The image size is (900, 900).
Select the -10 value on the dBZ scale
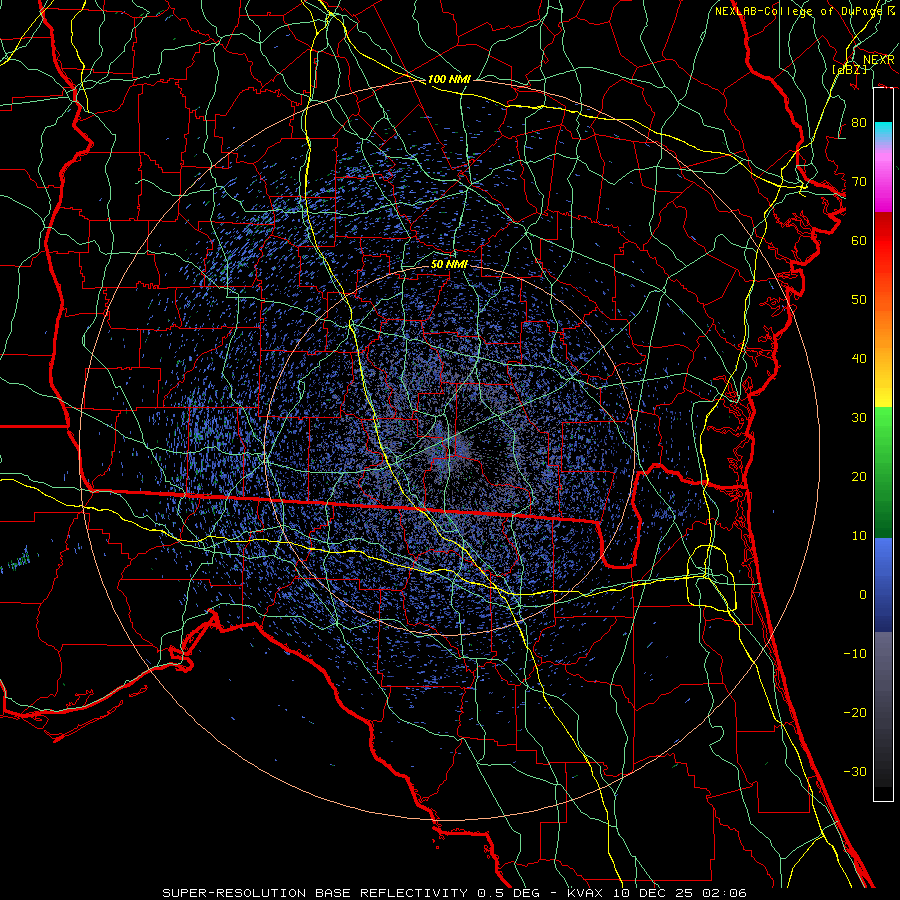(855, 654)
